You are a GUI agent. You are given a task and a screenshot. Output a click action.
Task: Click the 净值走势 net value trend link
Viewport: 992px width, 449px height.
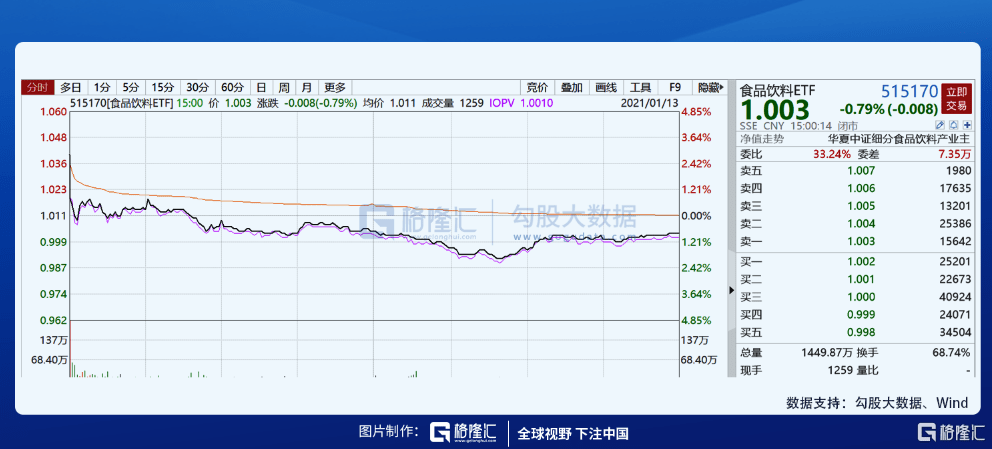[x=763, y=140]
